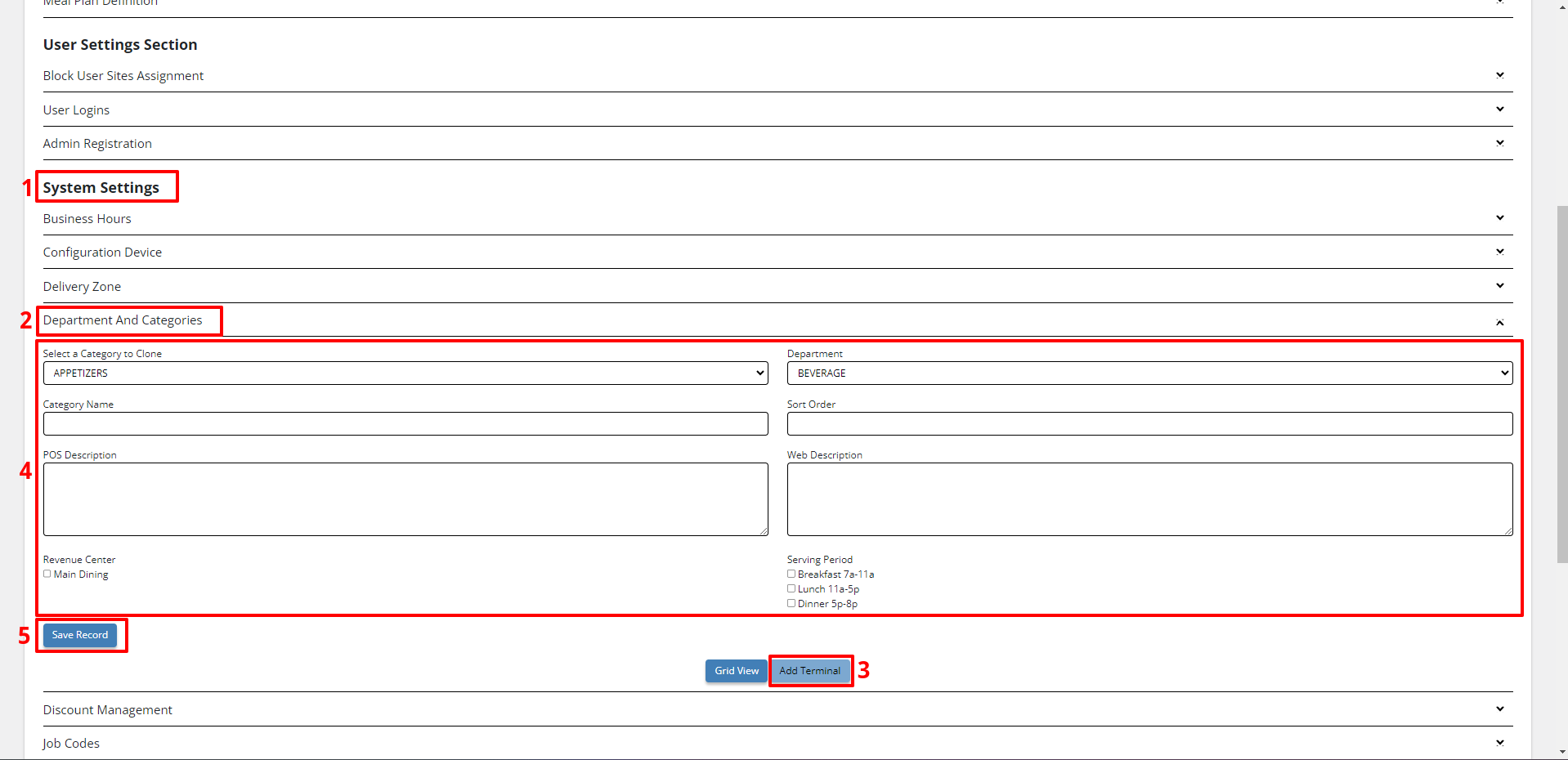
Task: Open Select a Category to Clone dropdown
Action: [405, 373]
